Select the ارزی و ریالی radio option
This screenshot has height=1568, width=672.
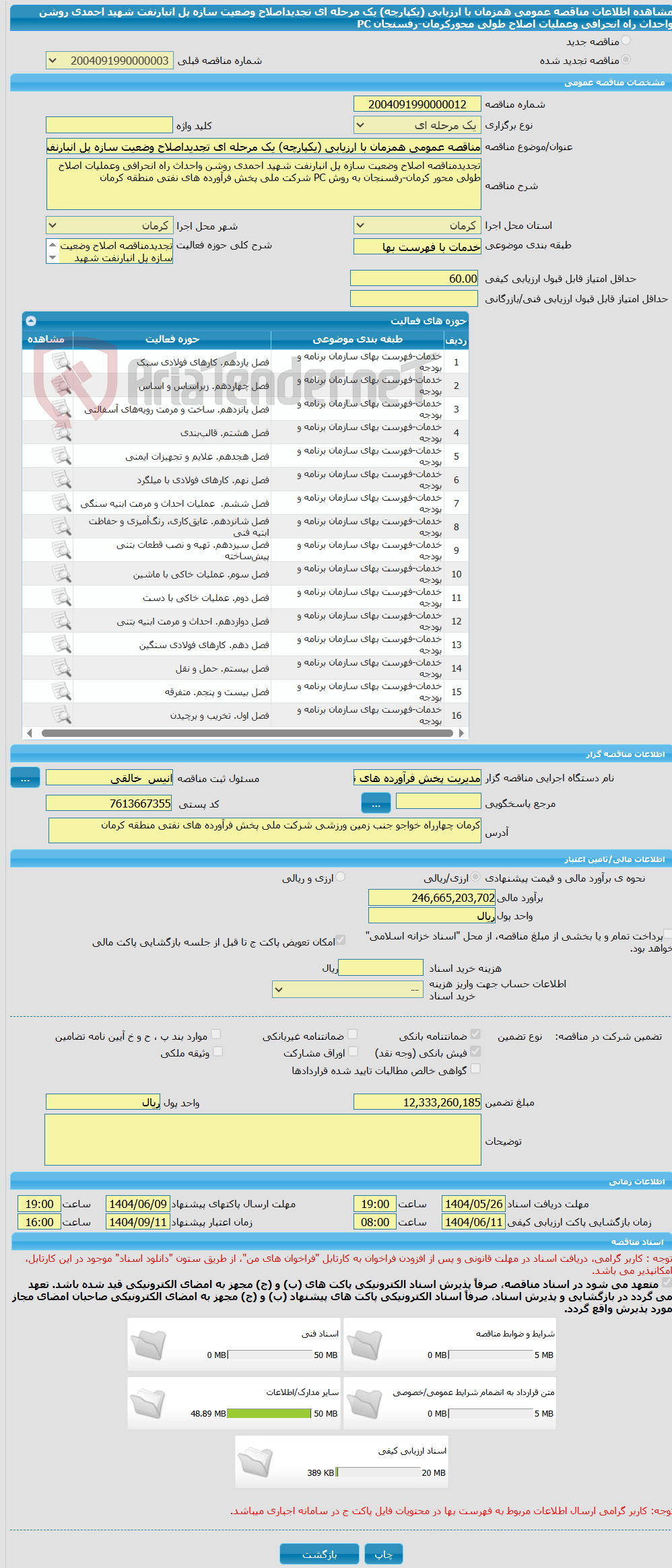point(341,877)
